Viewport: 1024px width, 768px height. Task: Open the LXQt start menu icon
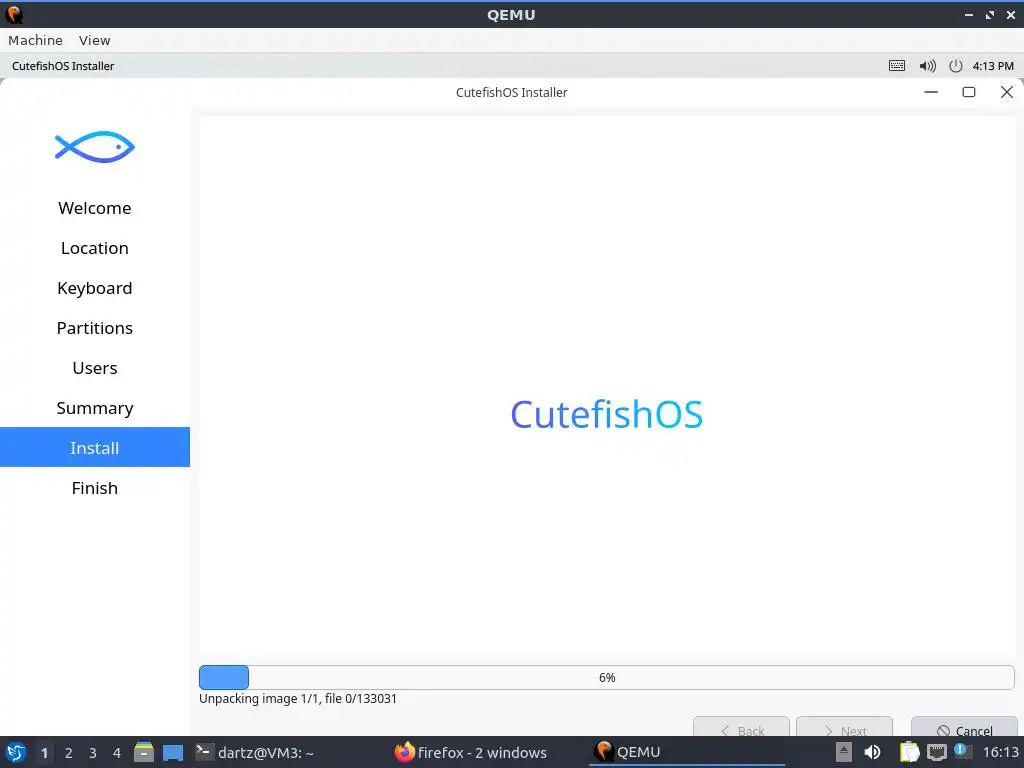click(x=16, y=752)
